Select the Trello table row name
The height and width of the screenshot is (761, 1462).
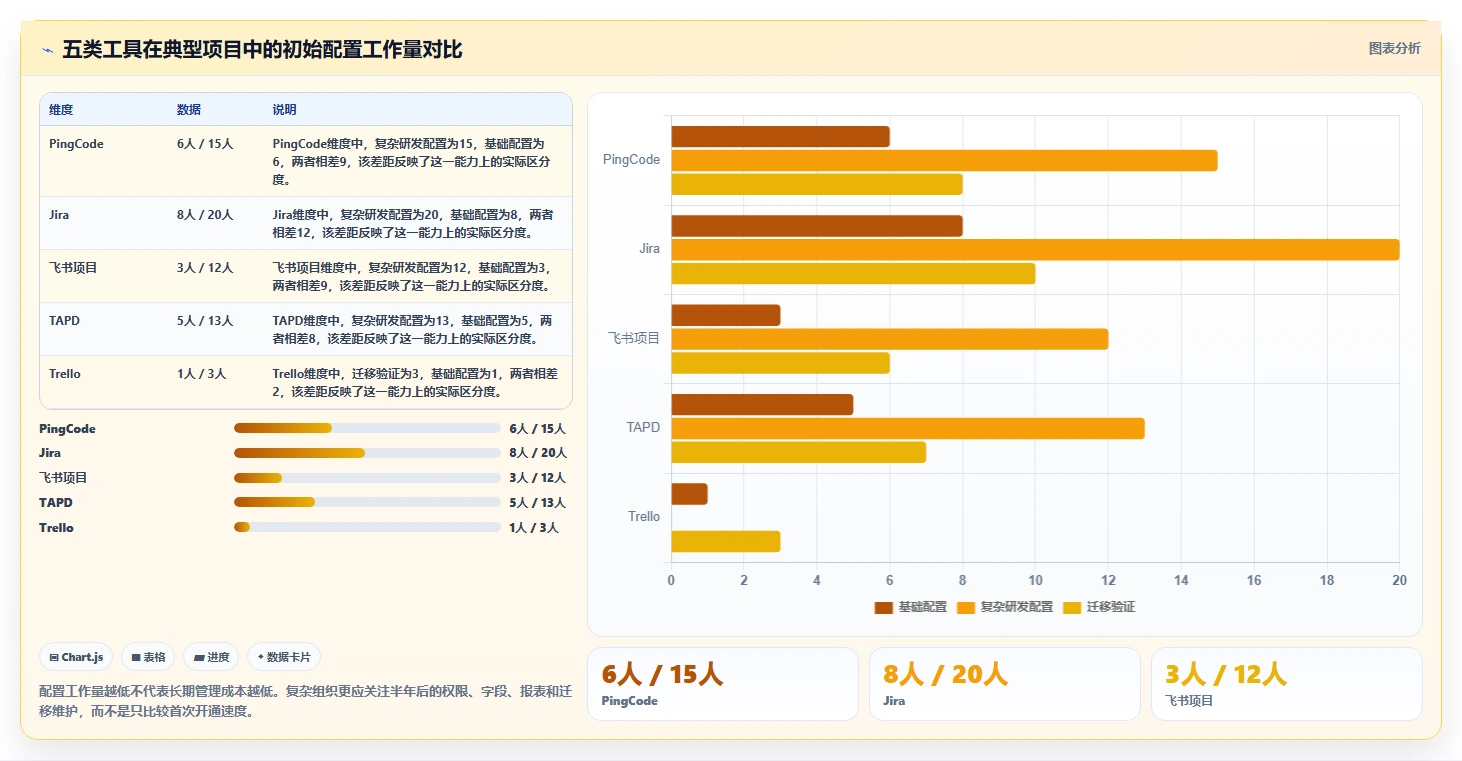click(x=65, y=374)
